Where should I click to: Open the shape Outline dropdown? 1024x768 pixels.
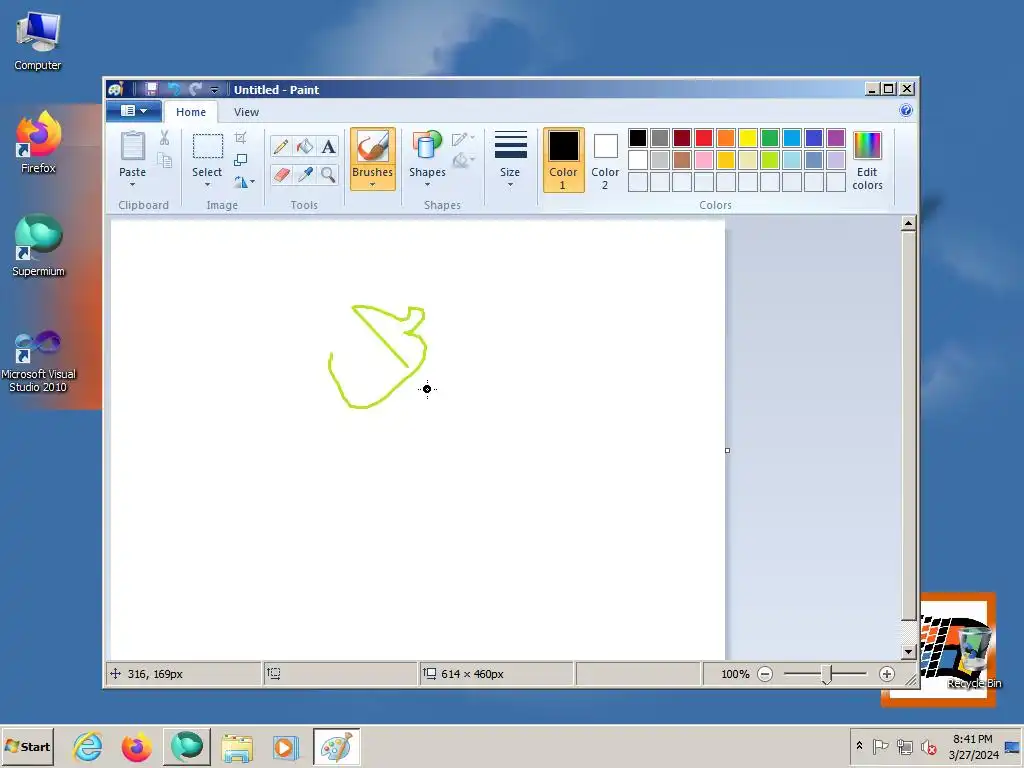click(463, 138)
